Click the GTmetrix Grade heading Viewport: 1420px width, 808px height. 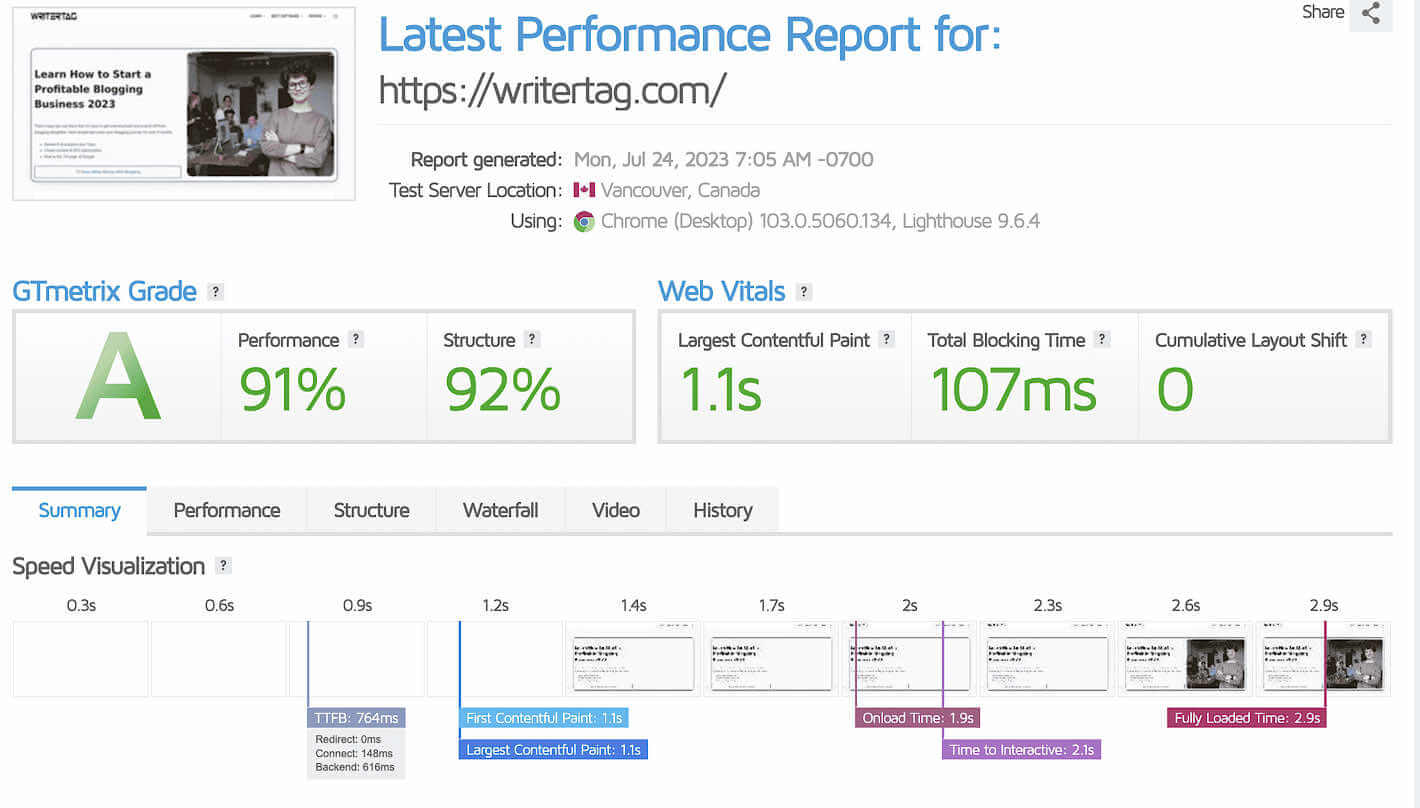click(x=104, y=292)
